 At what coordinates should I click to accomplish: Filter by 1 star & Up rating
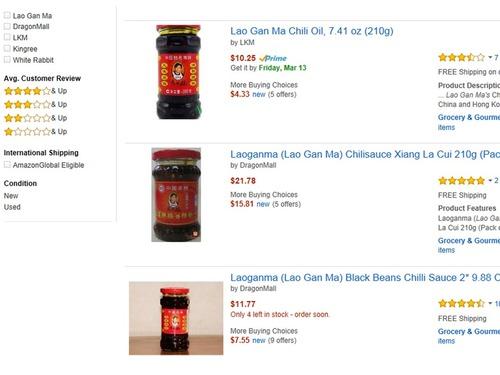[x=35, y=132]
